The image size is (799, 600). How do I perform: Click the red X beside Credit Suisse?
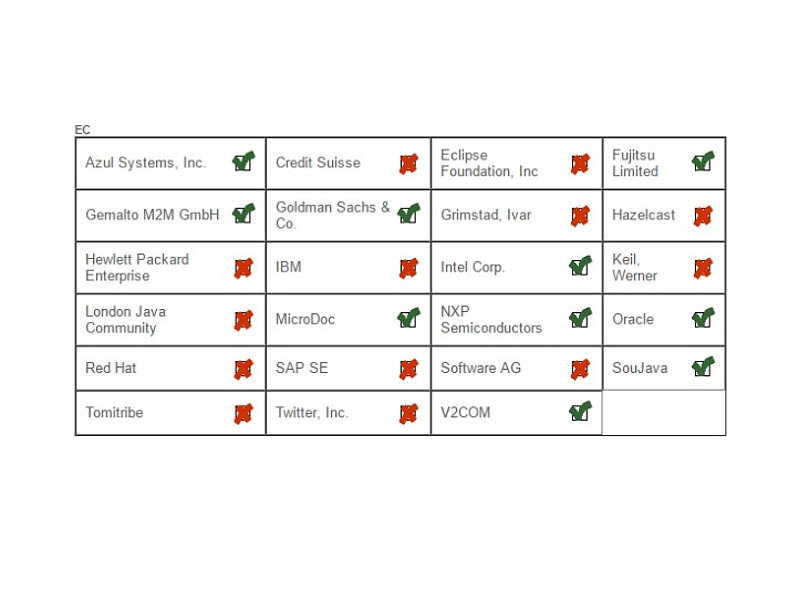click(x=408, y=164)
